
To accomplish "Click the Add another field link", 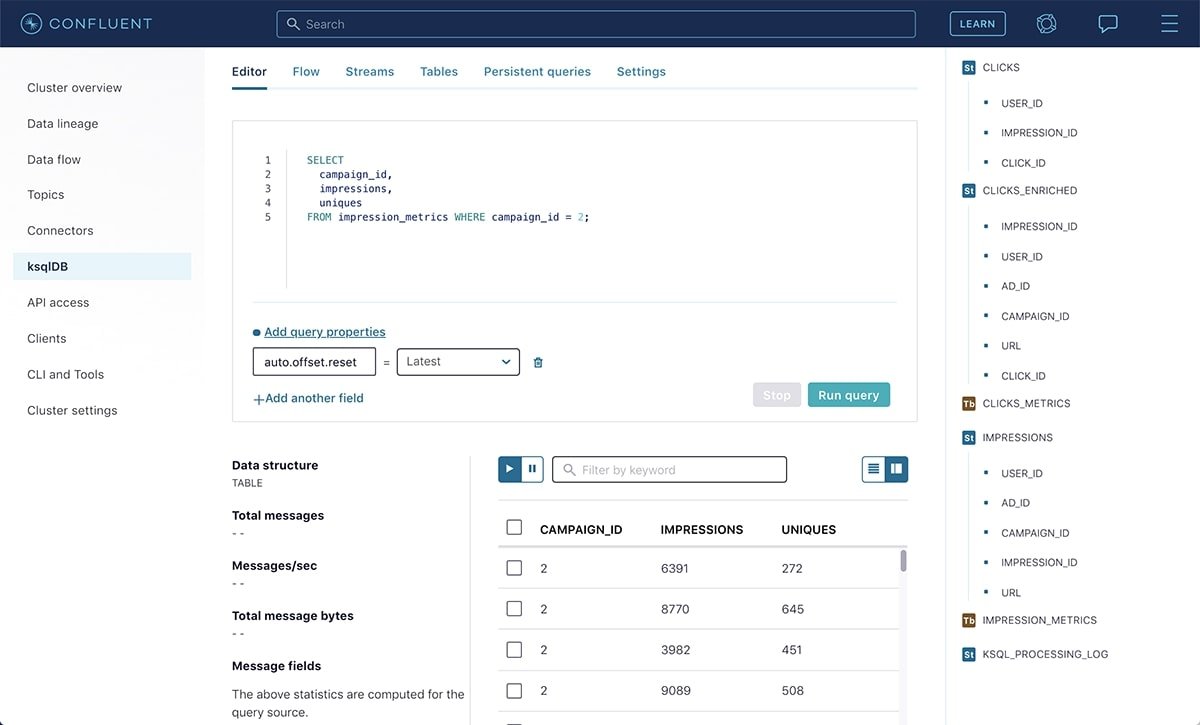I will [309, 397].
